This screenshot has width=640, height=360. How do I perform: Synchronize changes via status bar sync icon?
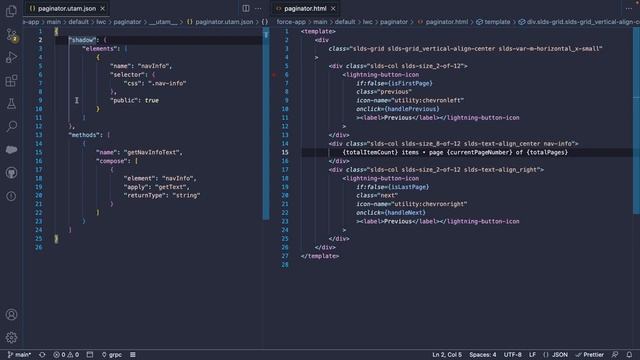pos(42,355)
